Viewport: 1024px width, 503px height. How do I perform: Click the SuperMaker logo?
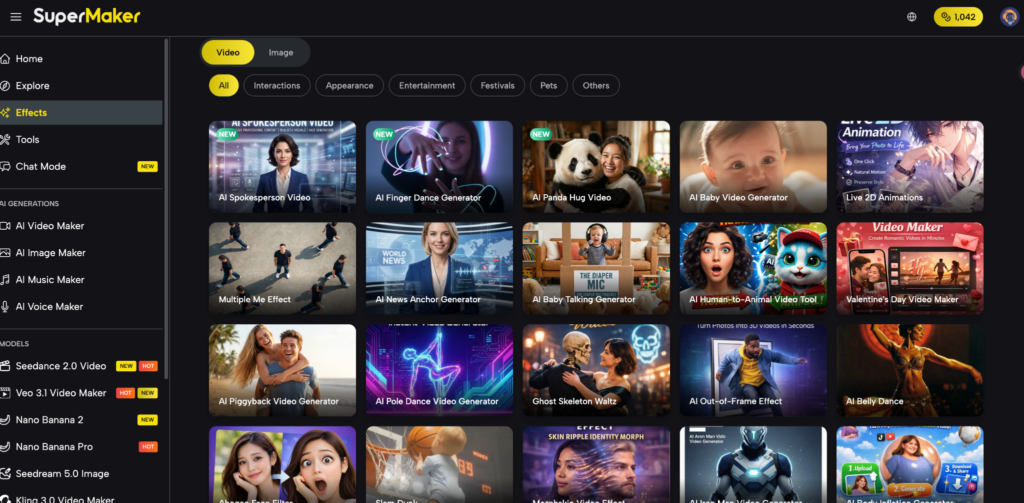[86, 17]
